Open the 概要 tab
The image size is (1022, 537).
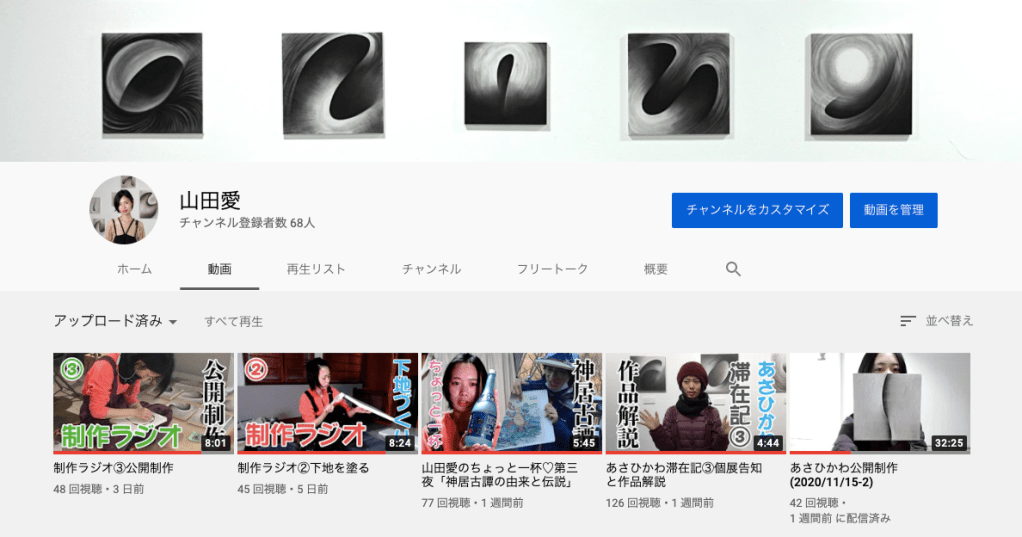[656, 269]
